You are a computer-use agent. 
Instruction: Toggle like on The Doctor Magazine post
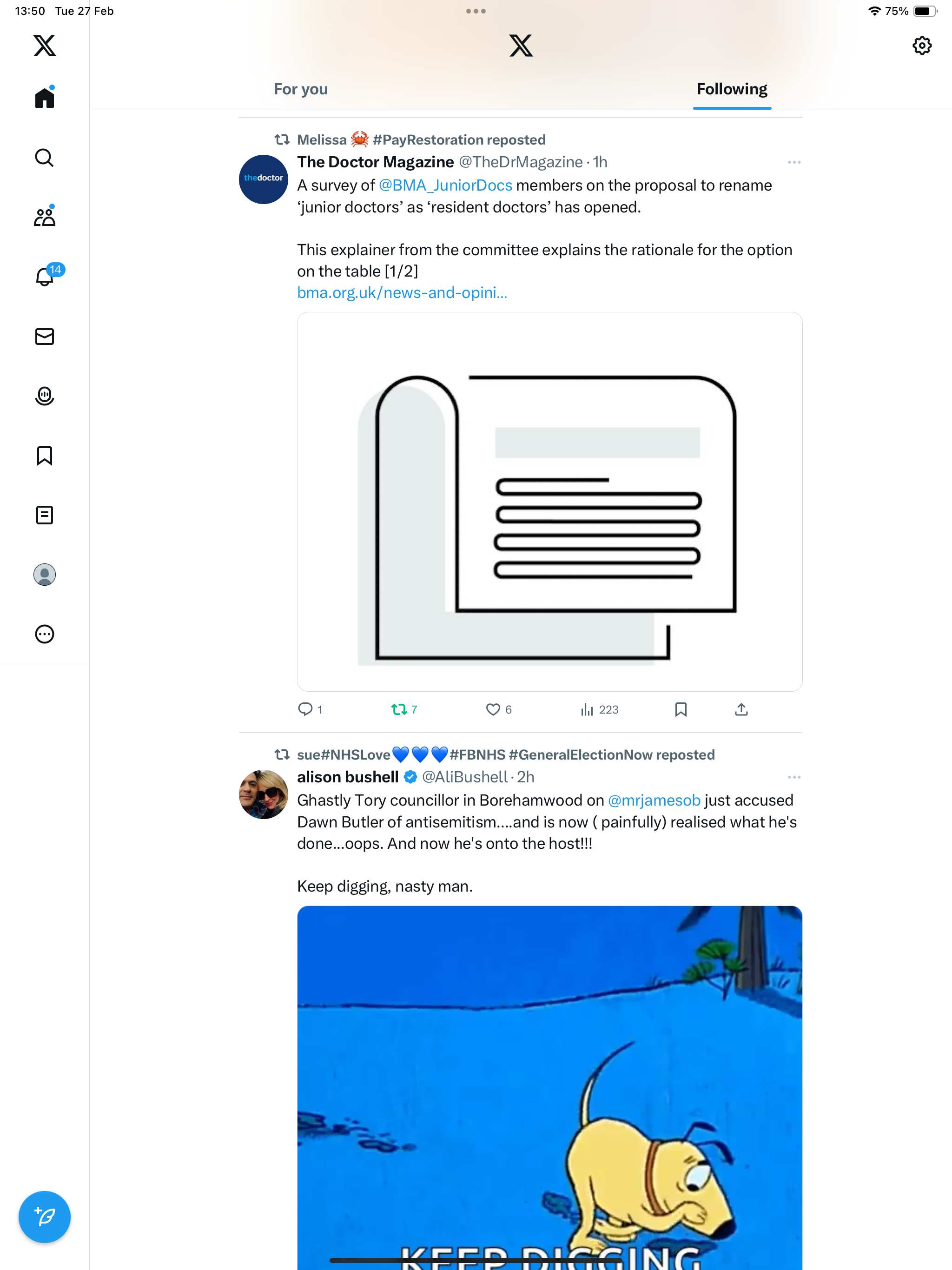click(x=498, y=710)
